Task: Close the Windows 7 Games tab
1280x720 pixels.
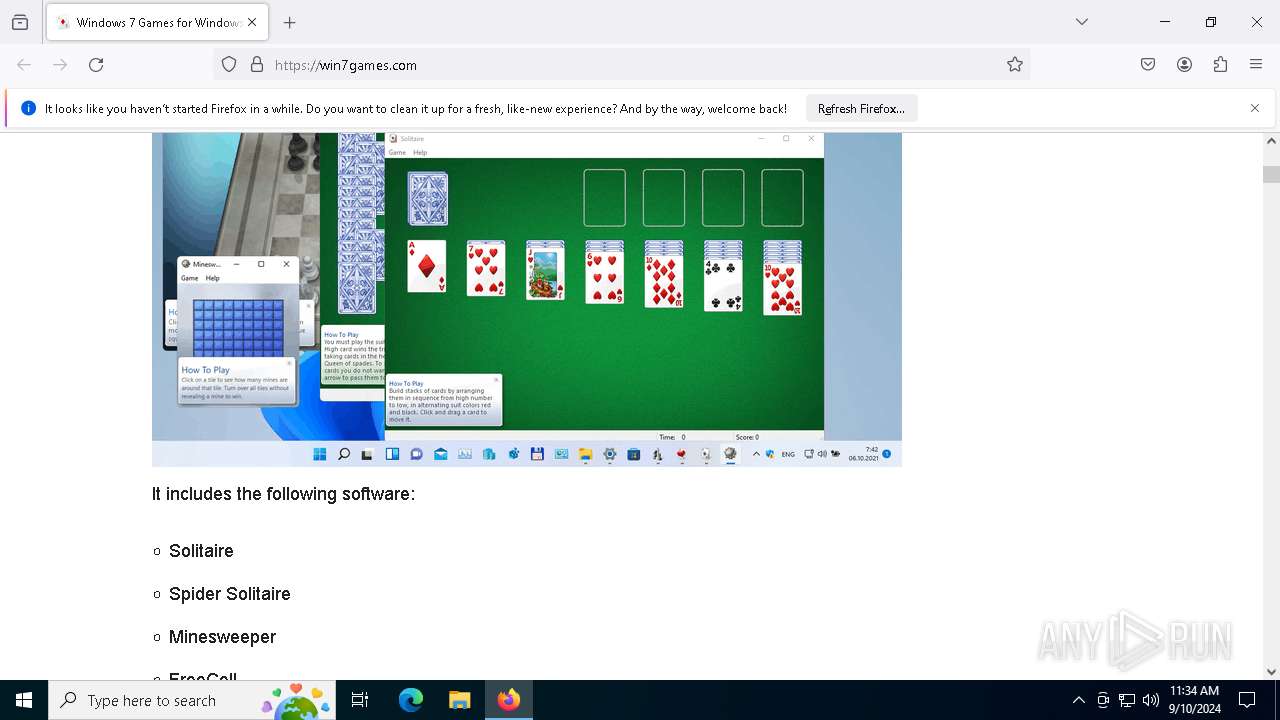Action: tap(252, 22)
